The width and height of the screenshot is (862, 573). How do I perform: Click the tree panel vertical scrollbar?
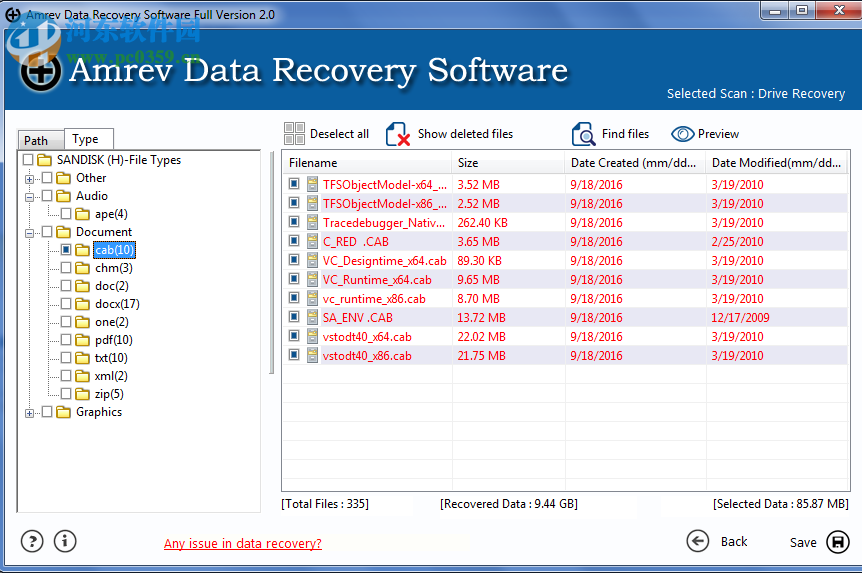(x=271, y=263)
